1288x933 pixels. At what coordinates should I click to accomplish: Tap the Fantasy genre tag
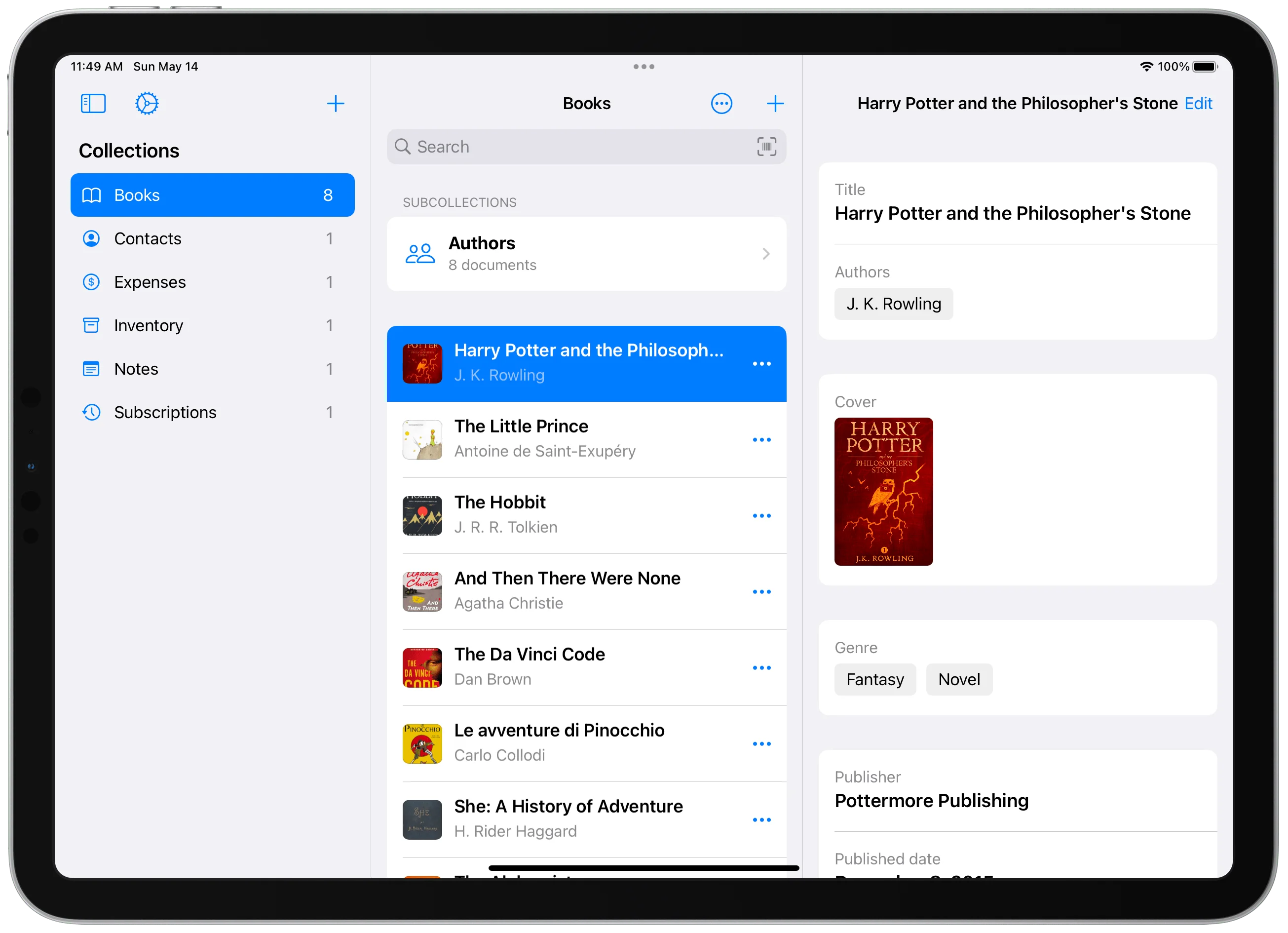click(x=874, y=680)
